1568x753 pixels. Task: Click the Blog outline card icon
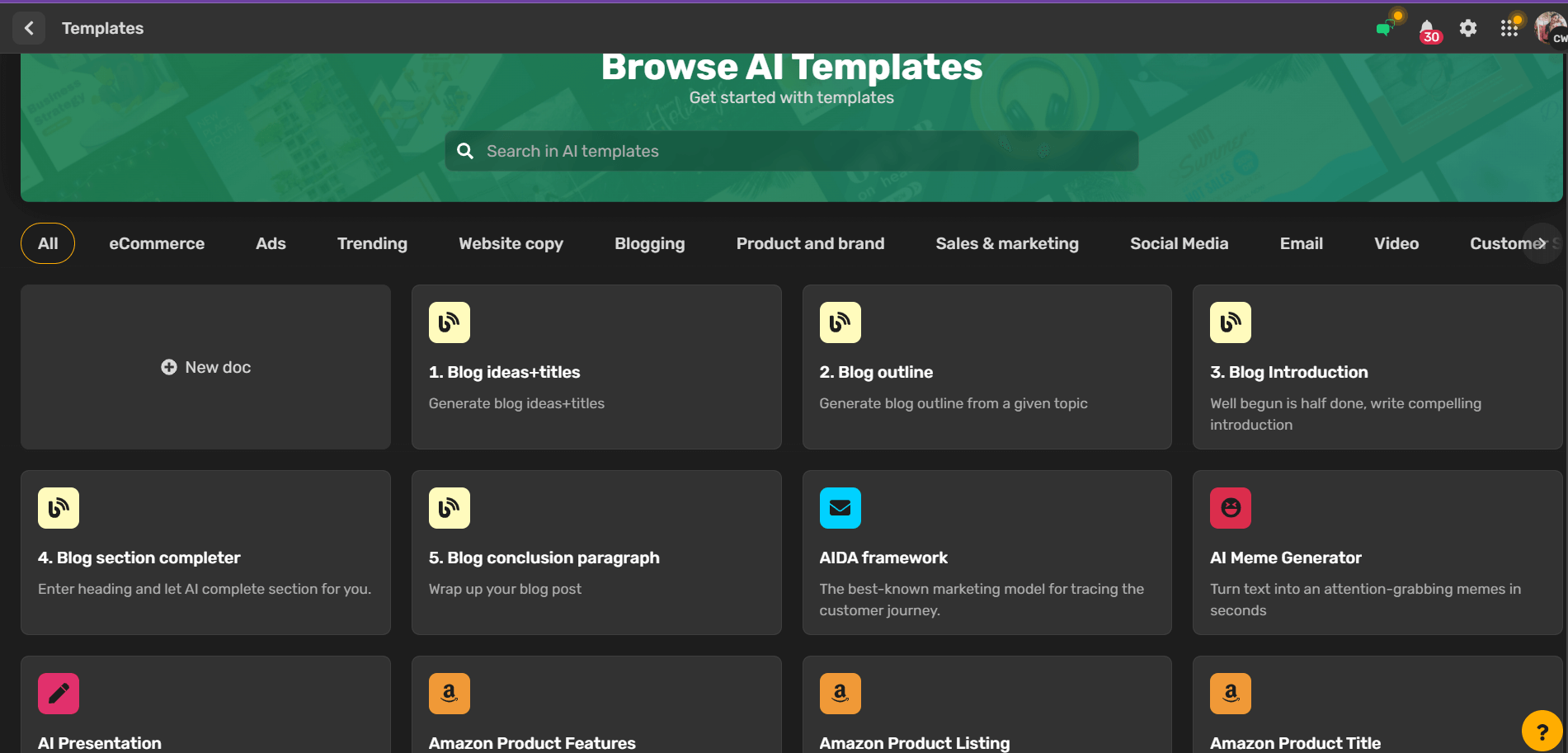pyautogui.click(x=841, y=322)
